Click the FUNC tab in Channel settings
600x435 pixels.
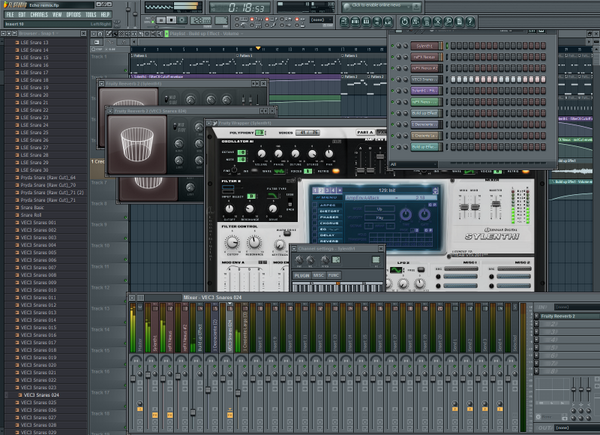(333, 275)
